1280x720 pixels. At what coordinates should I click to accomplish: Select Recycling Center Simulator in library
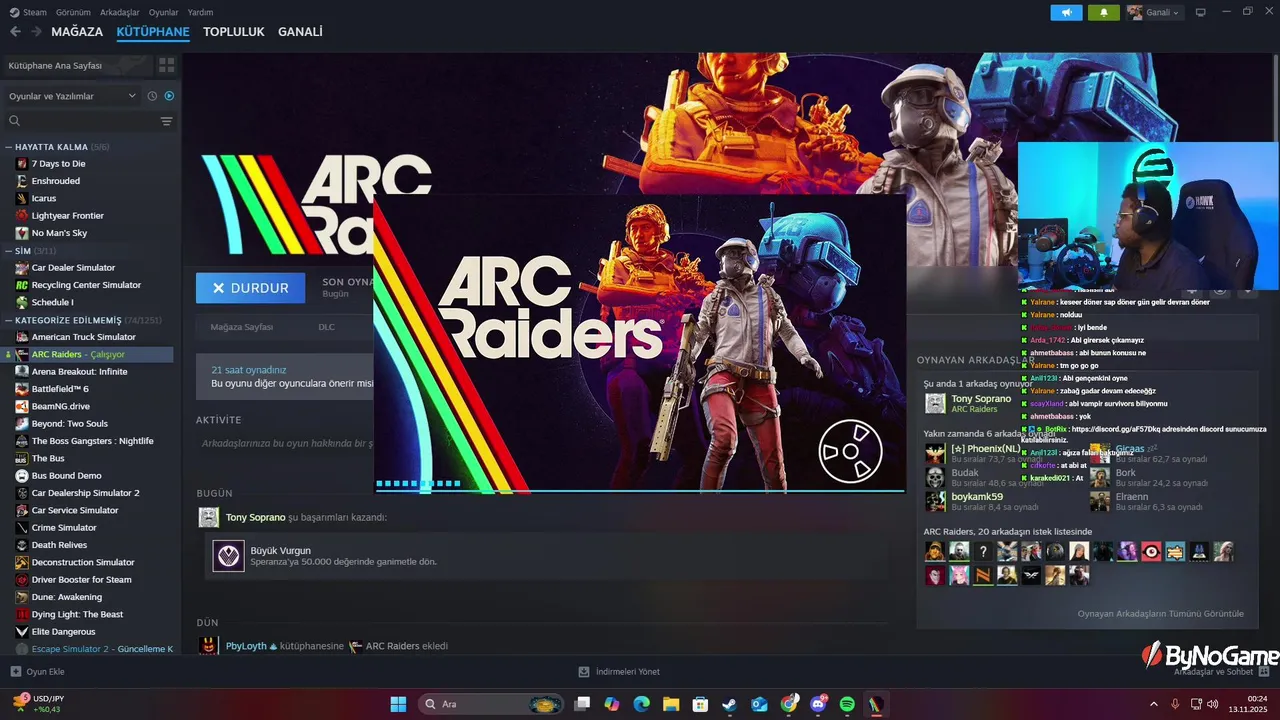[x=87, y=285]
